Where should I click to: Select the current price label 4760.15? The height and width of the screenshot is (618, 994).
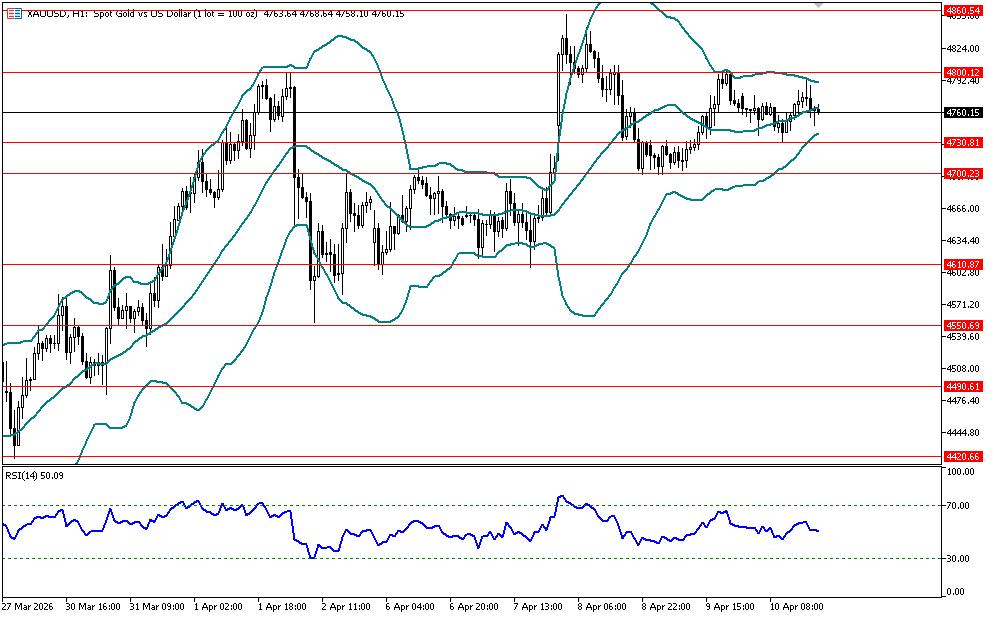[x=962, y=113]
